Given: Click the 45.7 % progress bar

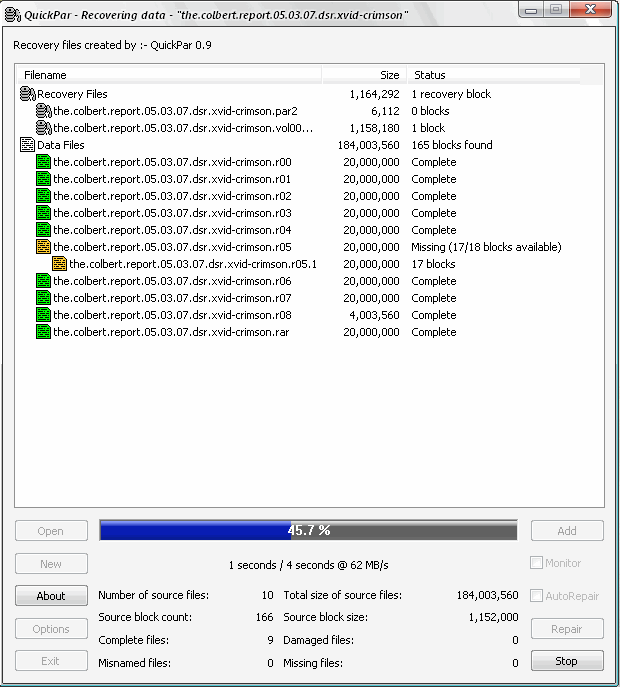Looking at the screenshot, I should tap(308, 531).
